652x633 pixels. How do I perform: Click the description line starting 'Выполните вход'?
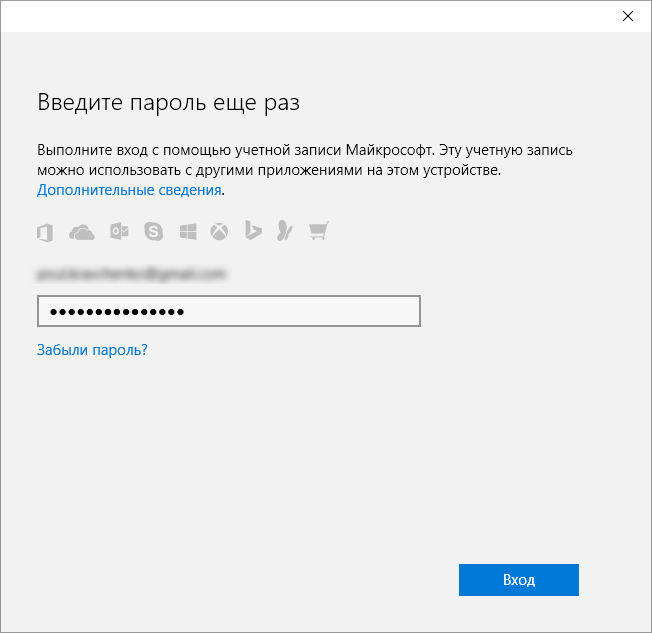[x=305, y=150]
